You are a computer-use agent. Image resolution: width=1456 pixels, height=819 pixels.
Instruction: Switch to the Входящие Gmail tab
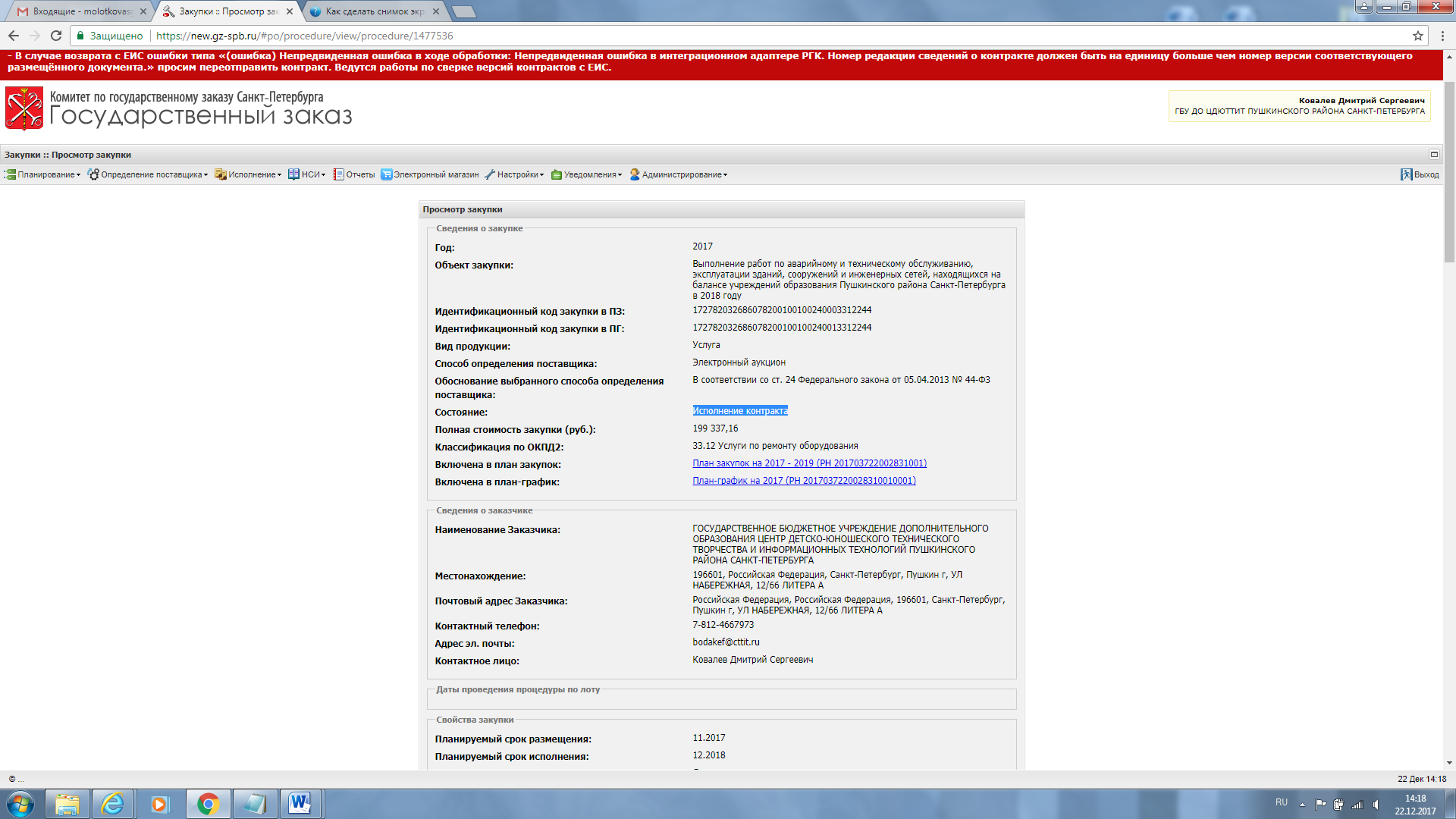(80, 11)
